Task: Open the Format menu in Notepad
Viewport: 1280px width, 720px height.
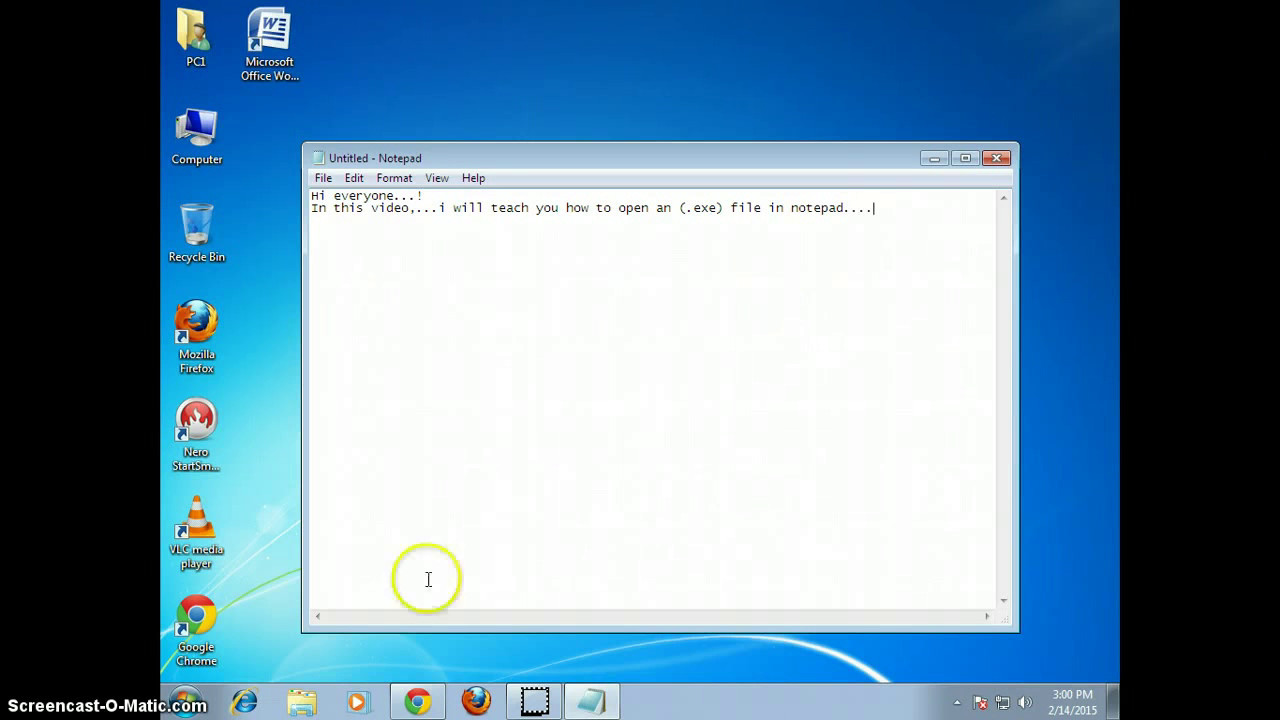Action: [394, 178]
